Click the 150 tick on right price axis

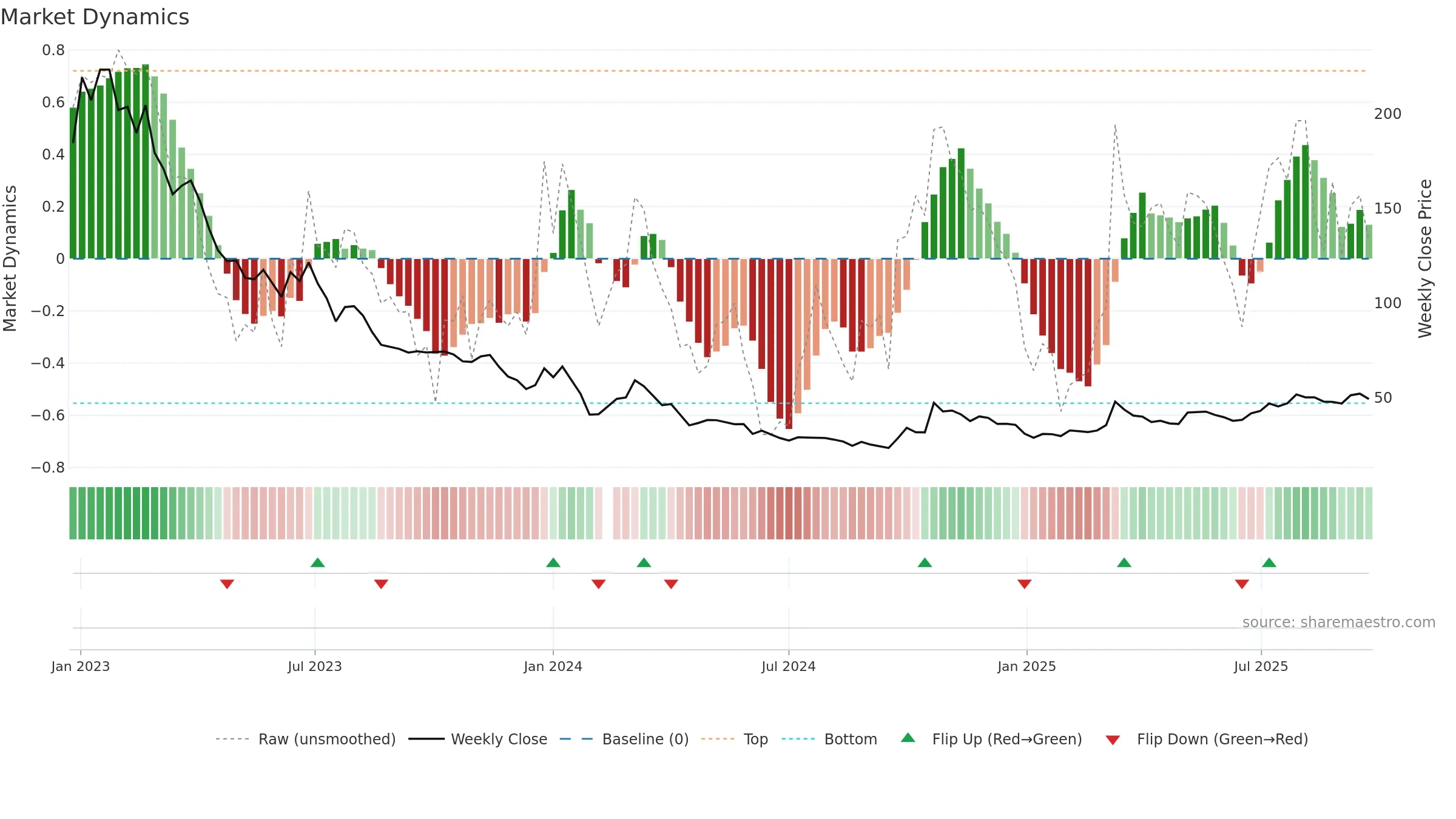[x=1388, y=209]
